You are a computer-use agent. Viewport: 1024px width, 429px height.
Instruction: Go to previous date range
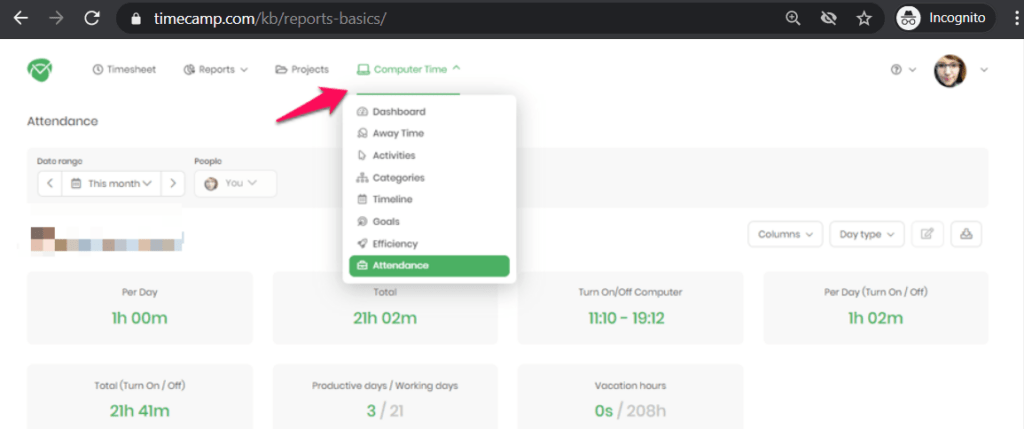(x=50, y=183)
